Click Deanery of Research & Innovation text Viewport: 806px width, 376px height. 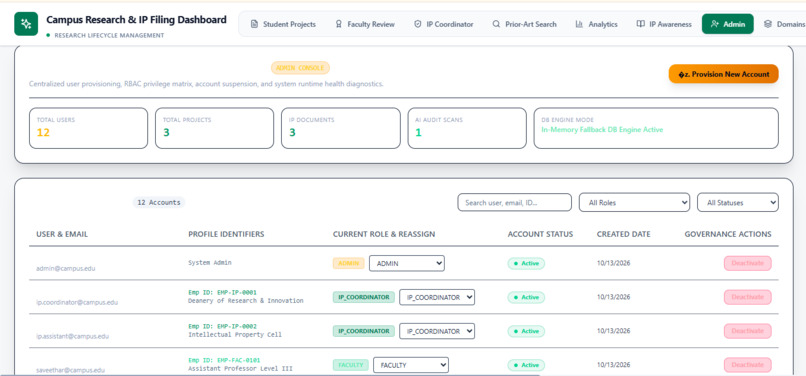(246, 300)
